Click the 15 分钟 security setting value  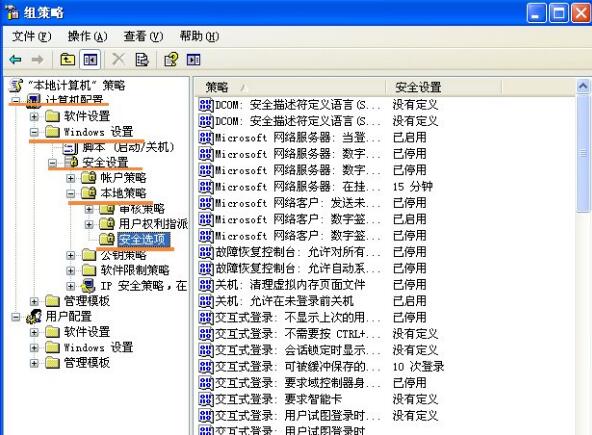(412, 186)
